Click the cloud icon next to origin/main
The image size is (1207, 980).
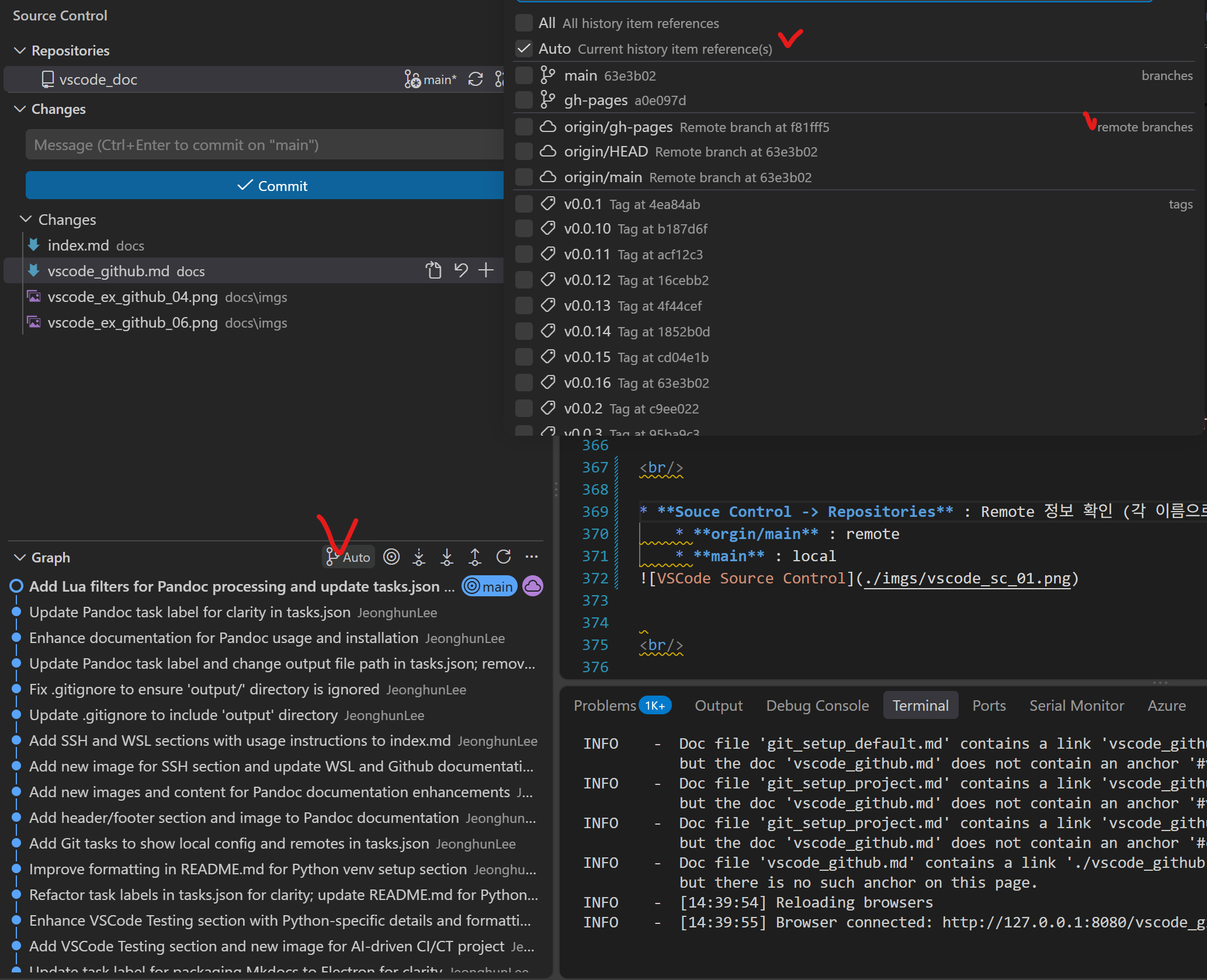(x=548, y=177)
